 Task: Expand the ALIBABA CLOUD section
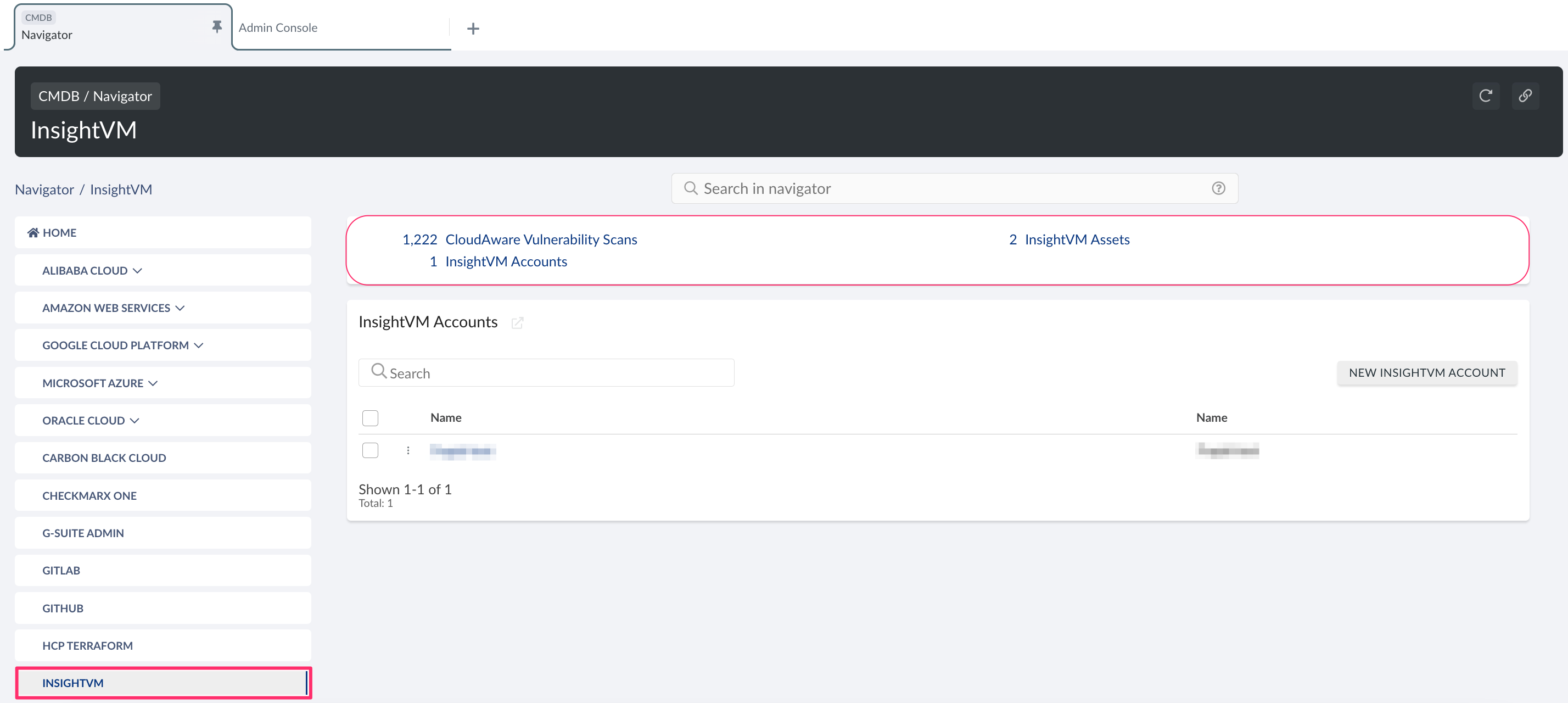[x=138, y=270]
